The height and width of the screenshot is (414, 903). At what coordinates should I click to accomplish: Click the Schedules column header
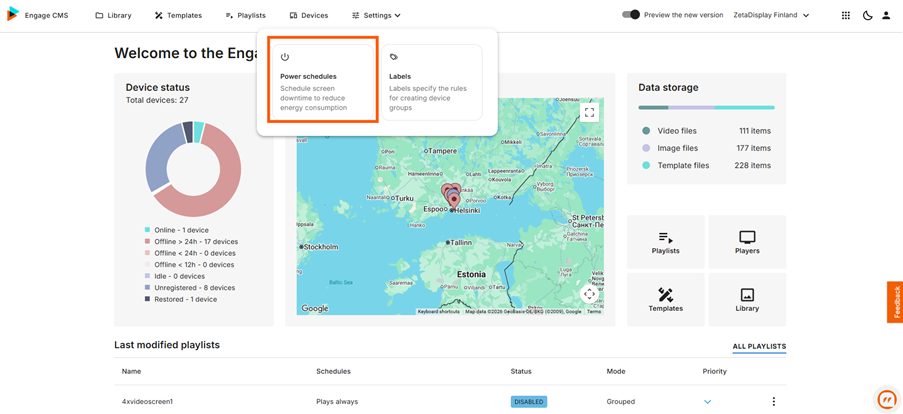point(333,371)
